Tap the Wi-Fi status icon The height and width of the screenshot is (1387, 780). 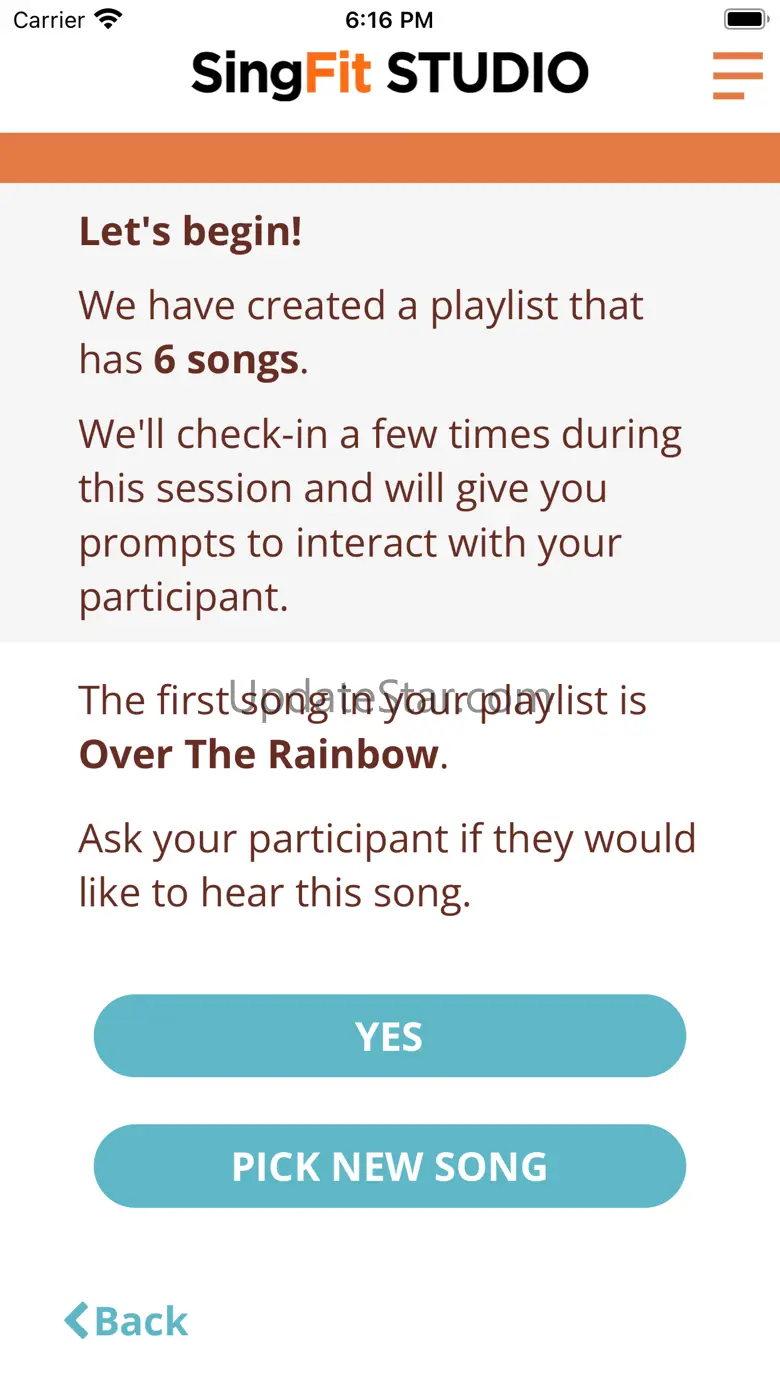tap(107, 19)
